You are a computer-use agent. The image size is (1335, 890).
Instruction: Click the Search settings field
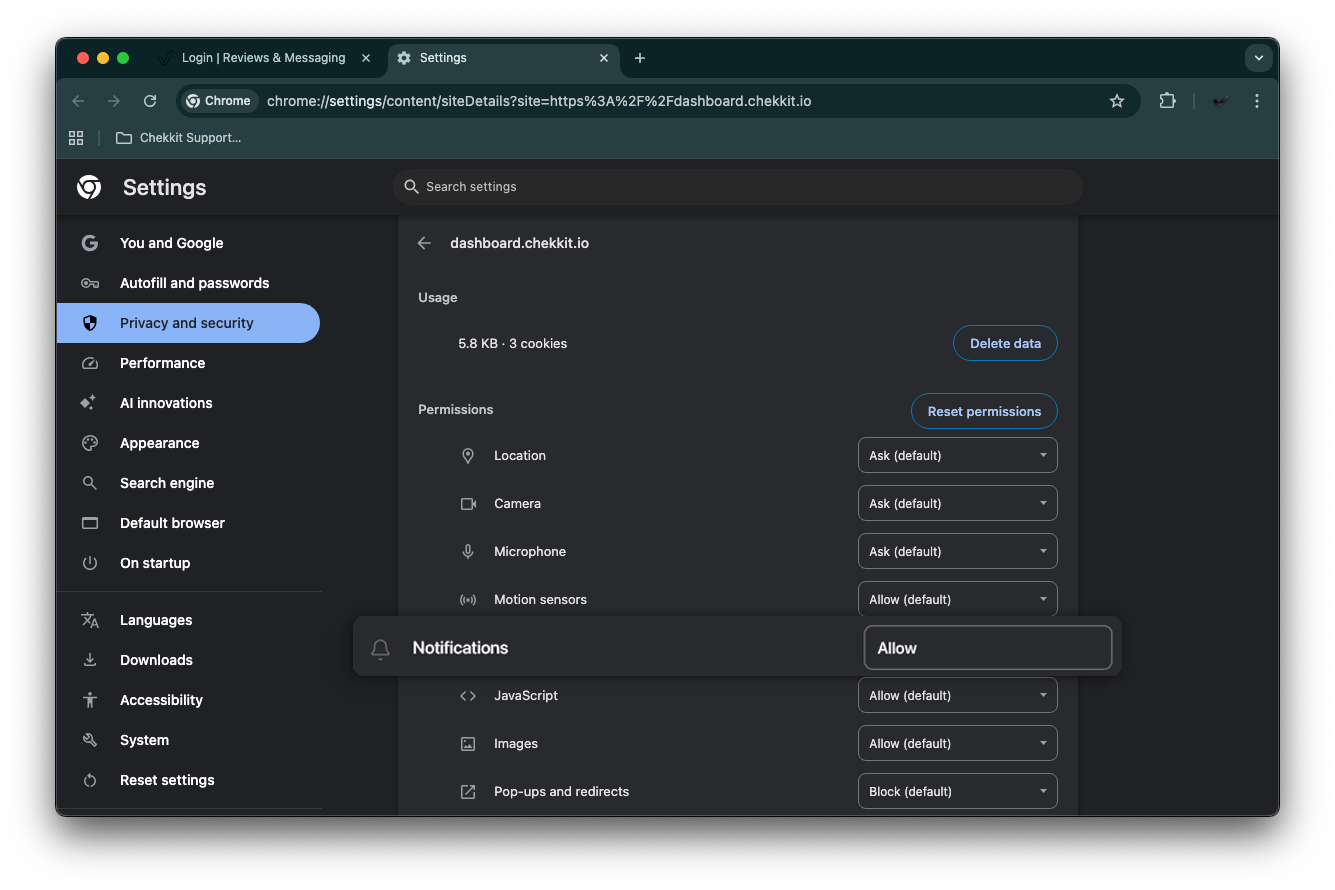click(x=740, y=187)
